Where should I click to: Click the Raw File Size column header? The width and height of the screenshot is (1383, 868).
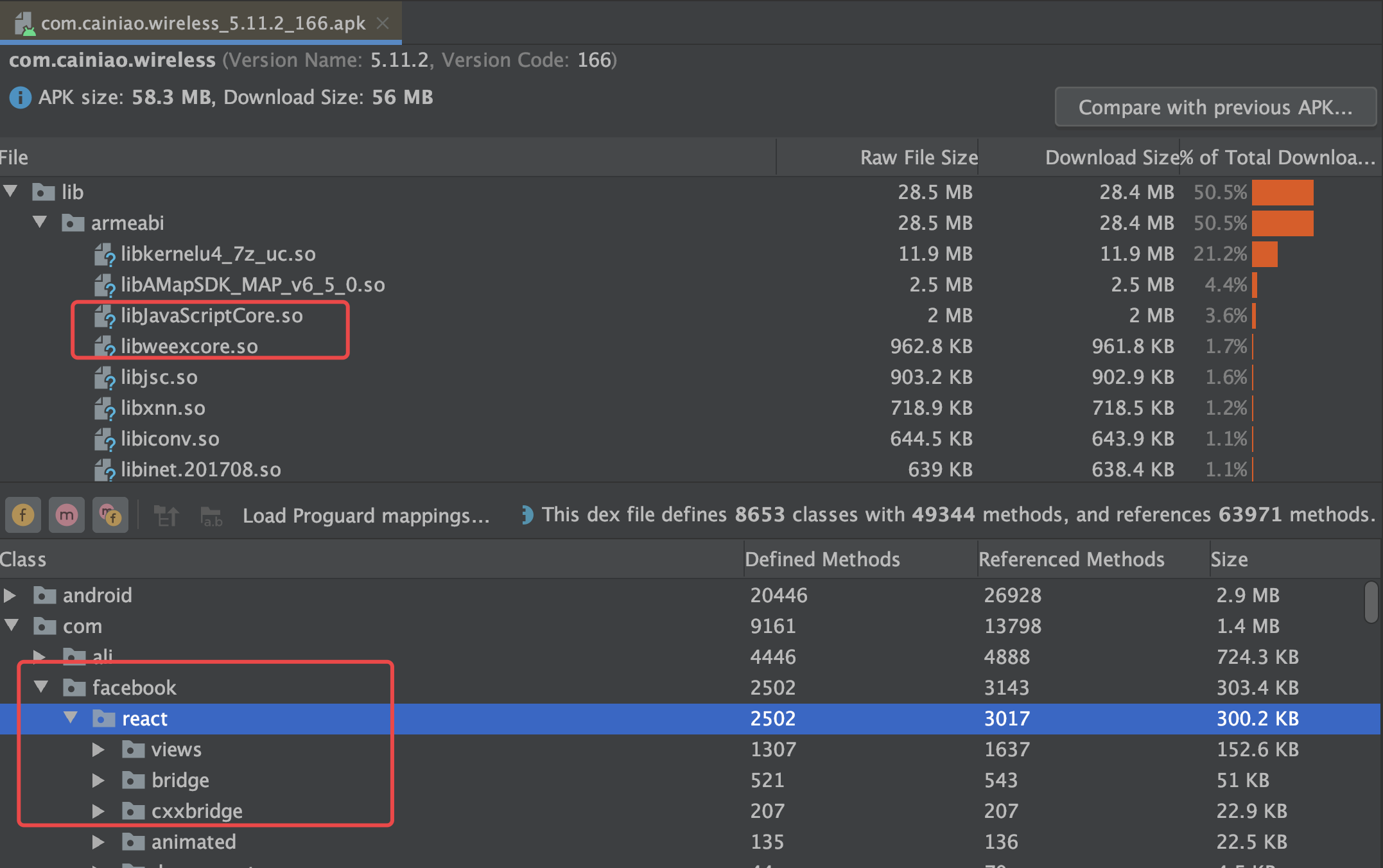tap(918, 157)
